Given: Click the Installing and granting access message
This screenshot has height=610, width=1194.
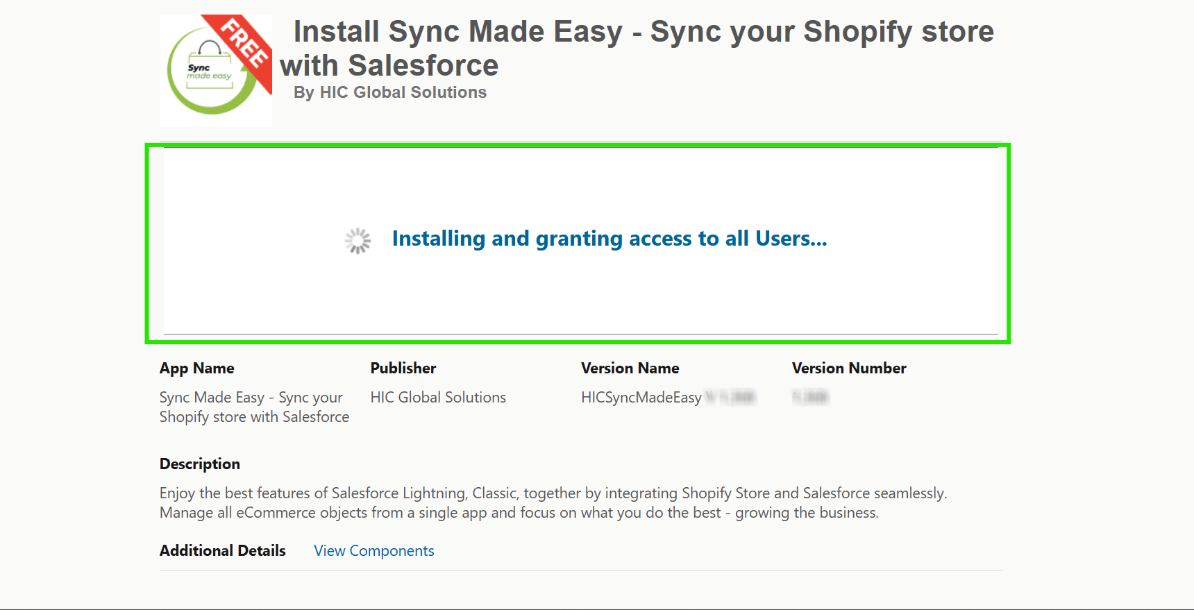Looking at the screenshot, I should pos(609,239).
